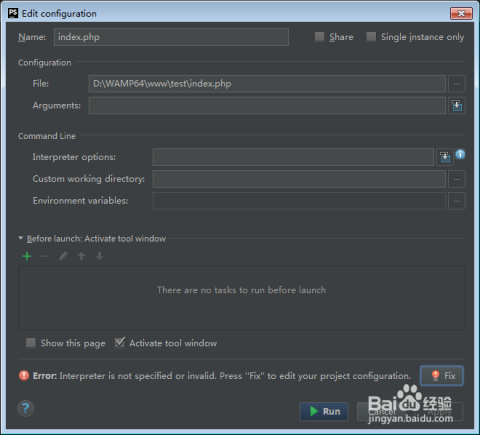Click the Fix button
Screen dimensions: 480x435
[442, 376]
